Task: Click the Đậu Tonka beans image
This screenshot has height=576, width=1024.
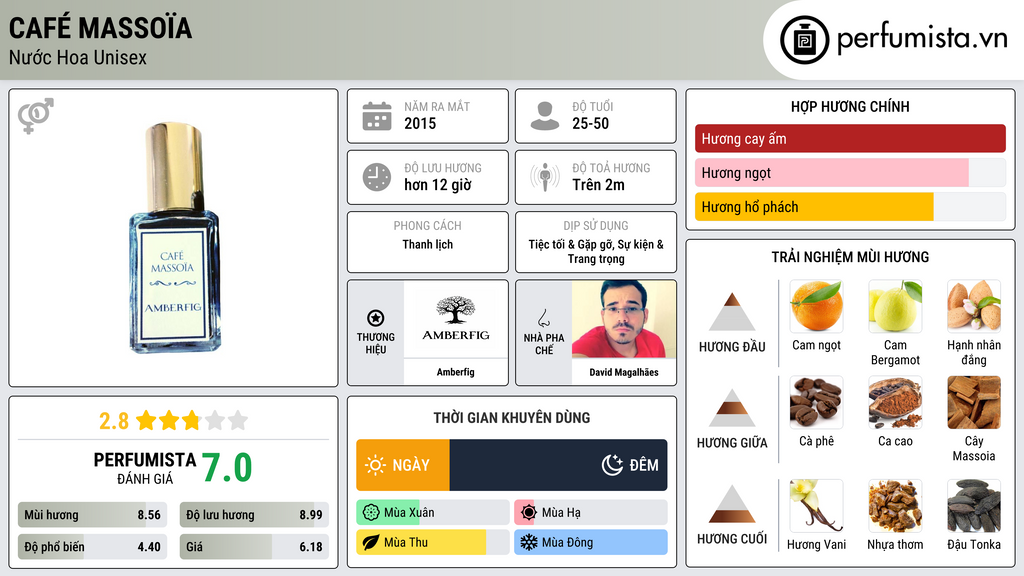Action: tap(974, 506)
